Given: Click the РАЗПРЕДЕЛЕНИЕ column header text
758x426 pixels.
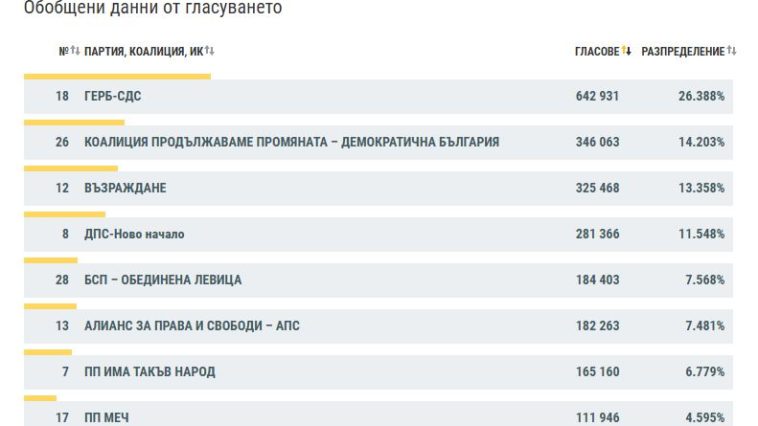Looking at the screenshot, I should 682,51.
